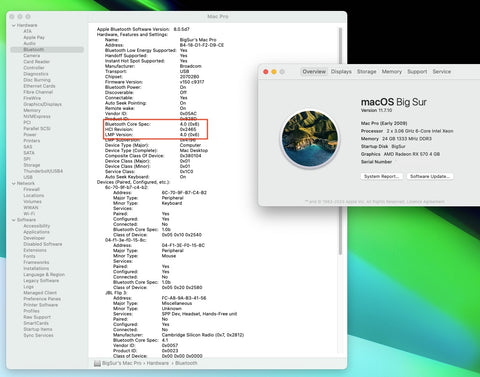Screen dimensions: 480x377
Task: Click the Bluetooth Core Spec 4.0 (0x6) value
Action: pyautogui.click(x=189, y=124)
